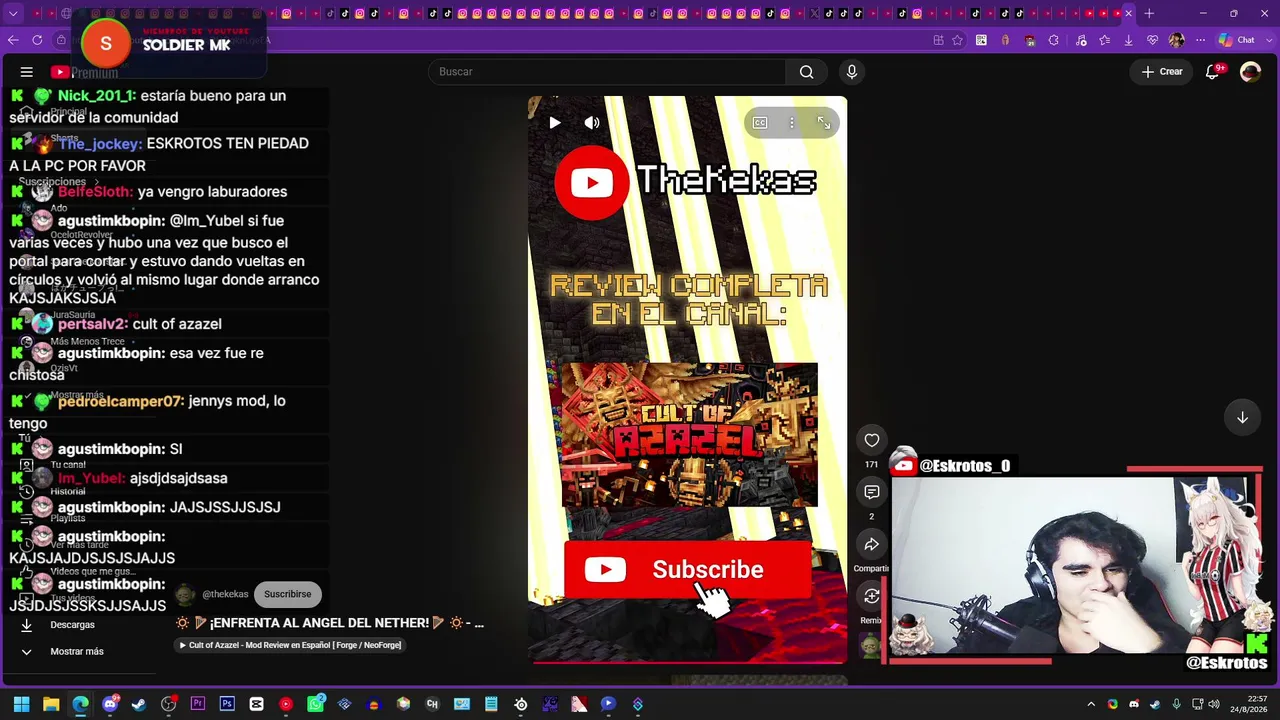Start voice search with the microphone
The width and height of the screenshot is (1280, 720).
(852, 72)
